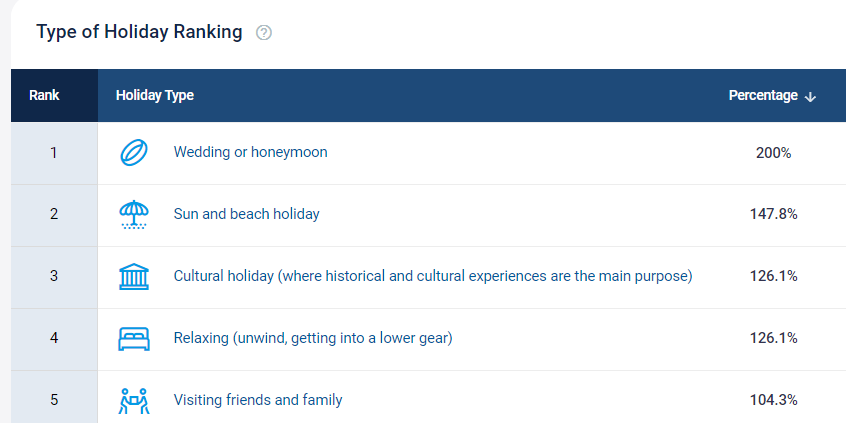Click the museum building icon
The image size is (846, 423).
tap(134, 276)
